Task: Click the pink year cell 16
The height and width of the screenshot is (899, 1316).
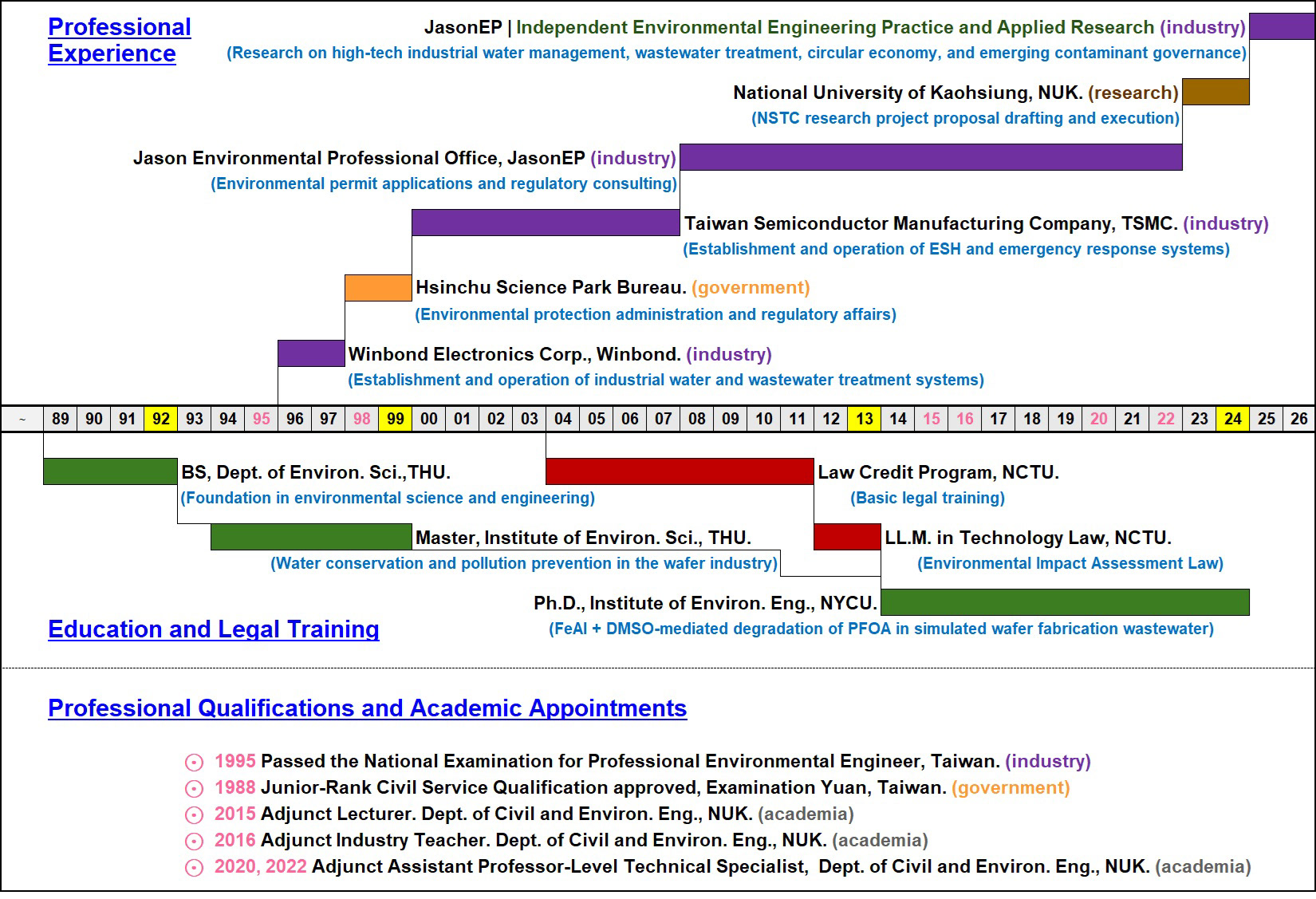Action: click(x=965, y=419)
